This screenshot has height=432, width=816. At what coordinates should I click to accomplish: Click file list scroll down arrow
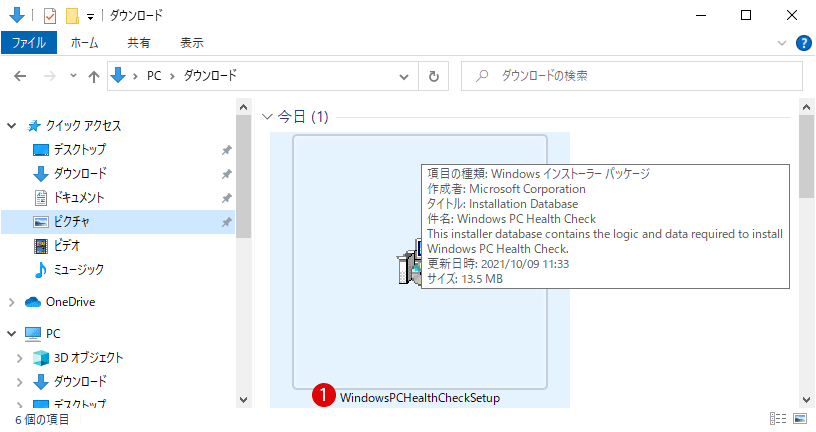pyautogui.click(x=806, y=400)
